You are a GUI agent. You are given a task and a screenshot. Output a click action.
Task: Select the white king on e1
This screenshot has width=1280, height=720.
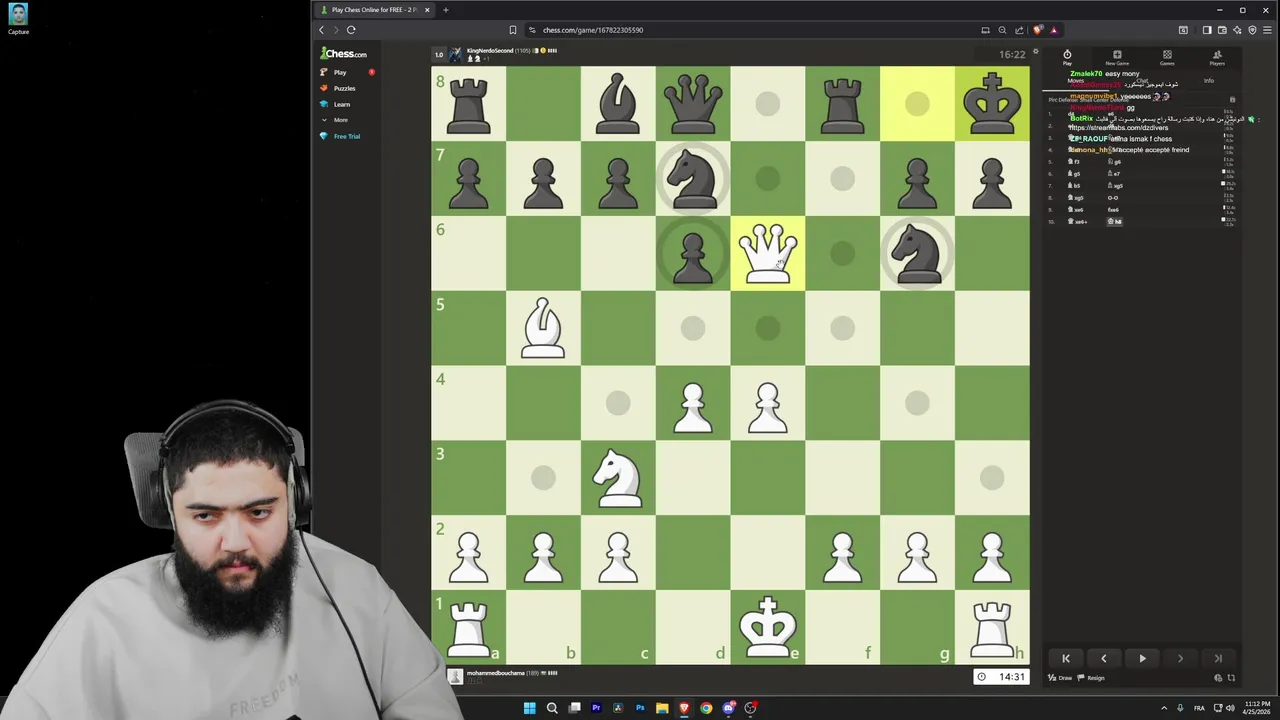click(768, 627)
